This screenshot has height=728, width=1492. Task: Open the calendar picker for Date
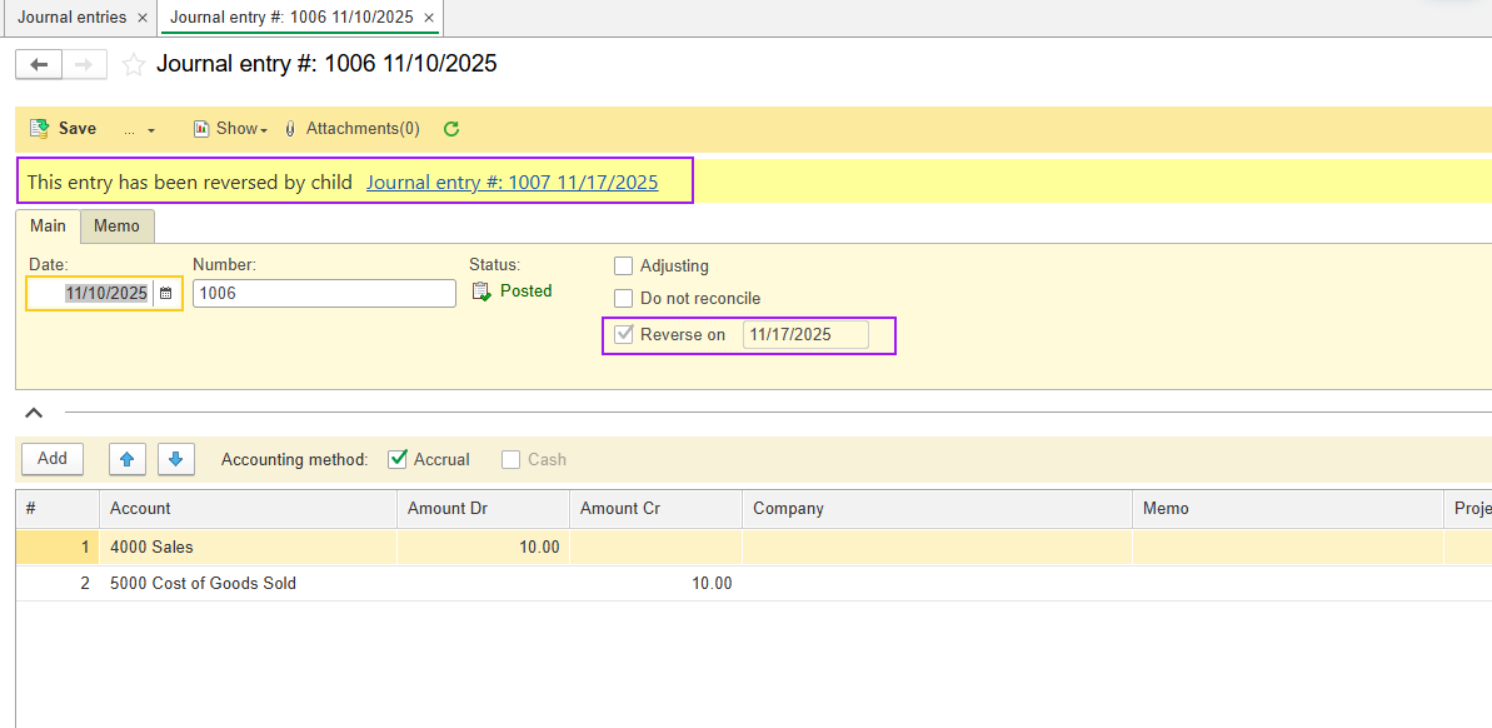[x=166, y=294]
